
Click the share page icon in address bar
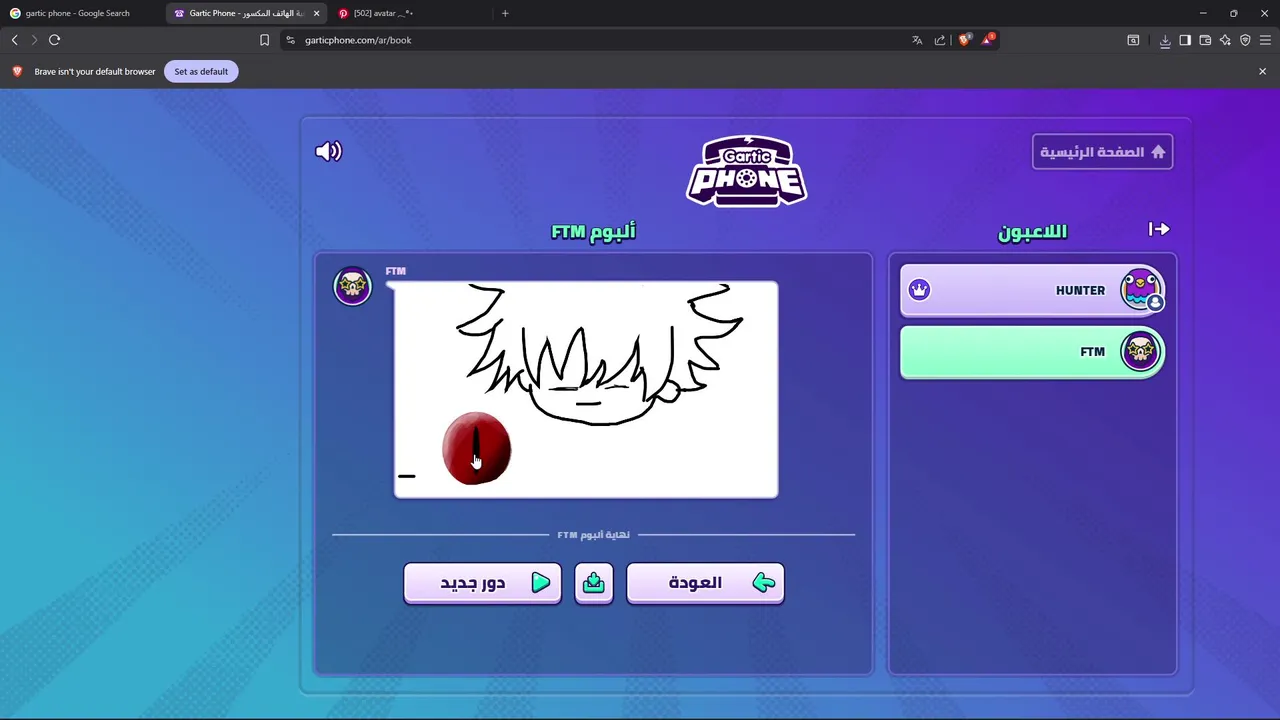coord(940,40)
